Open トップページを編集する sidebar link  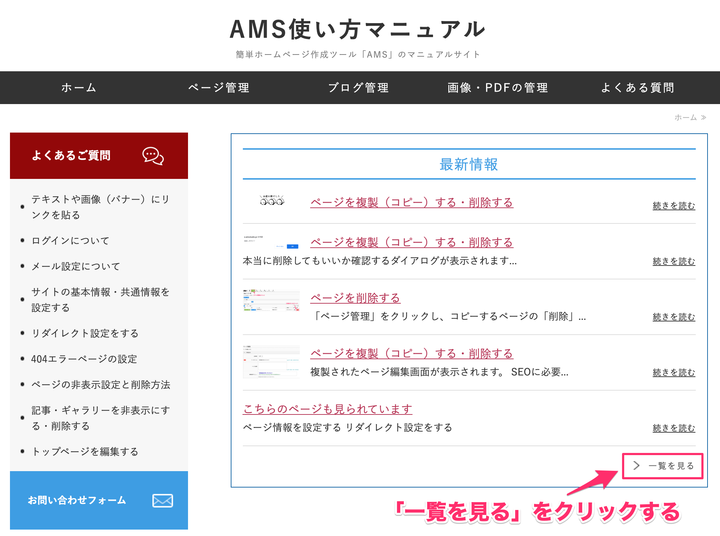[x=85, y=452]
